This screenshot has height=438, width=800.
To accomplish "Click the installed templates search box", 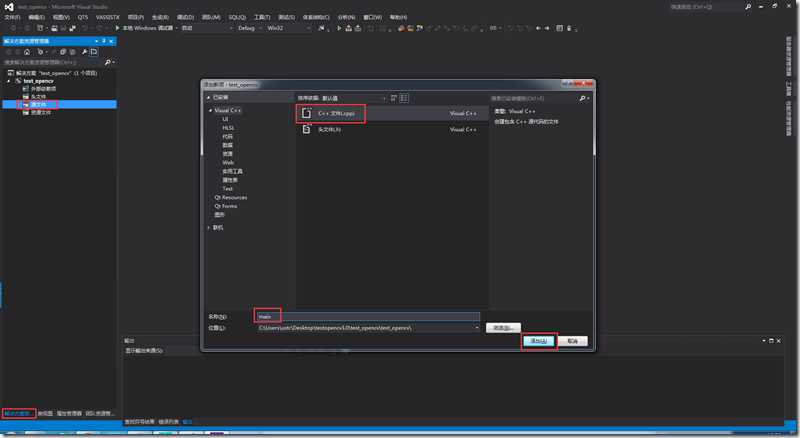I will tap(534, 98).
